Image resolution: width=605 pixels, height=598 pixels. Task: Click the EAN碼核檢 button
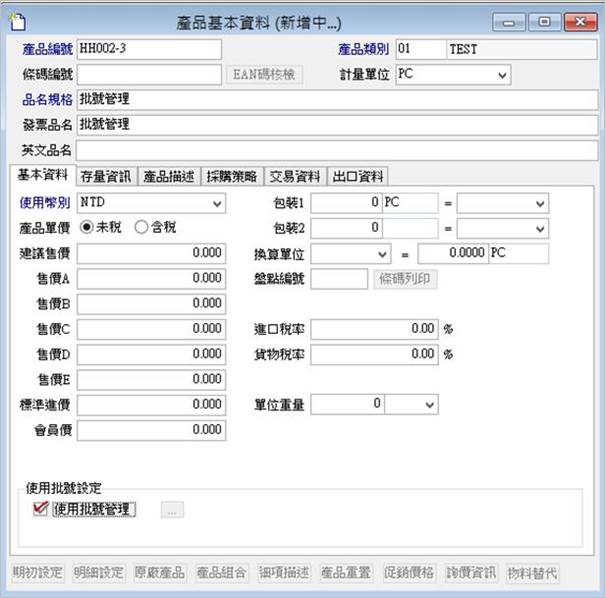point(264,74)
